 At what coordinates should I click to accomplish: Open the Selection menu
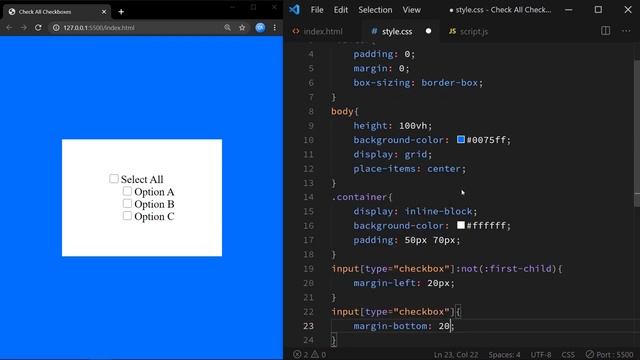point(375,10)
